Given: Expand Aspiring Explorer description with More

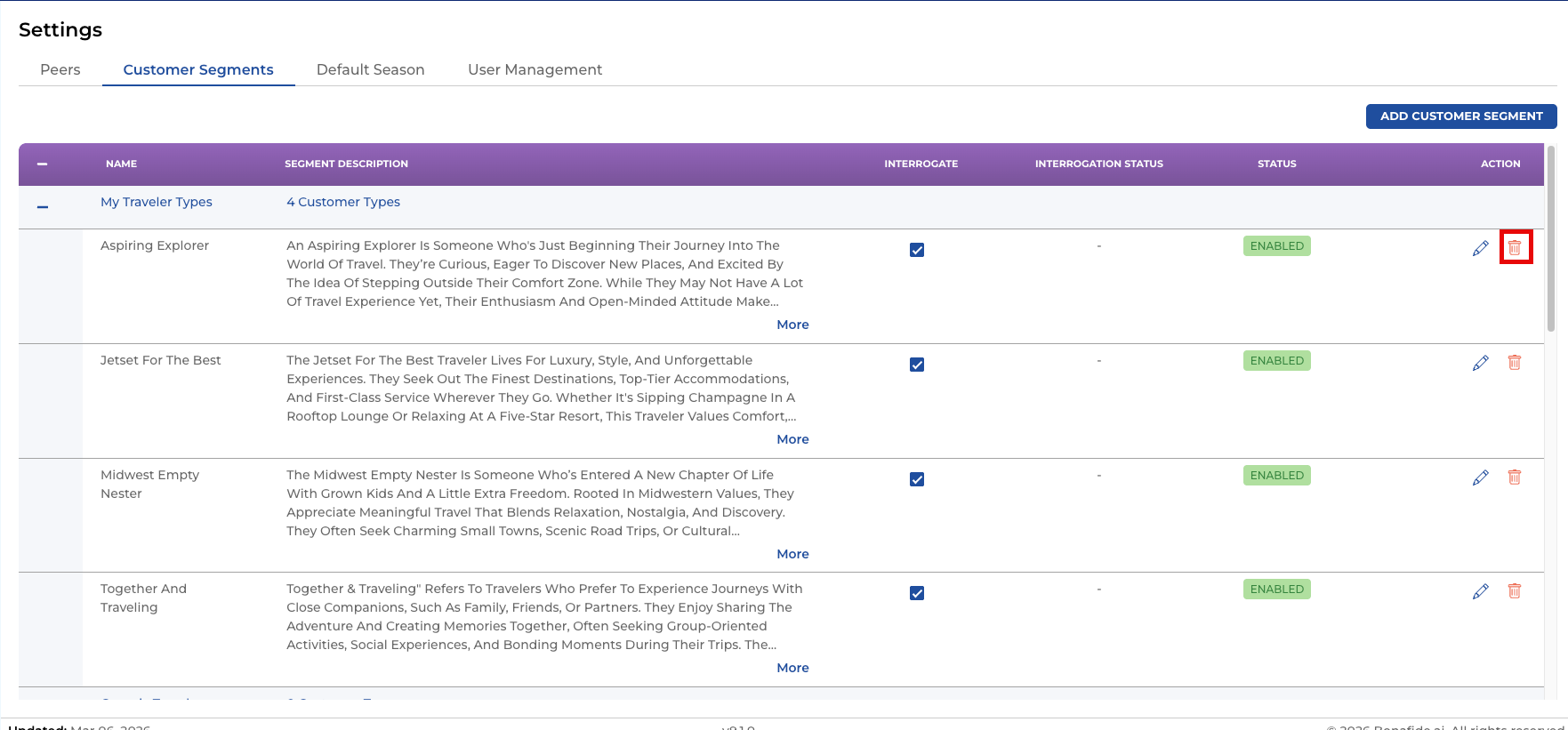Looking at the screenshot, I should click(792, 325).
